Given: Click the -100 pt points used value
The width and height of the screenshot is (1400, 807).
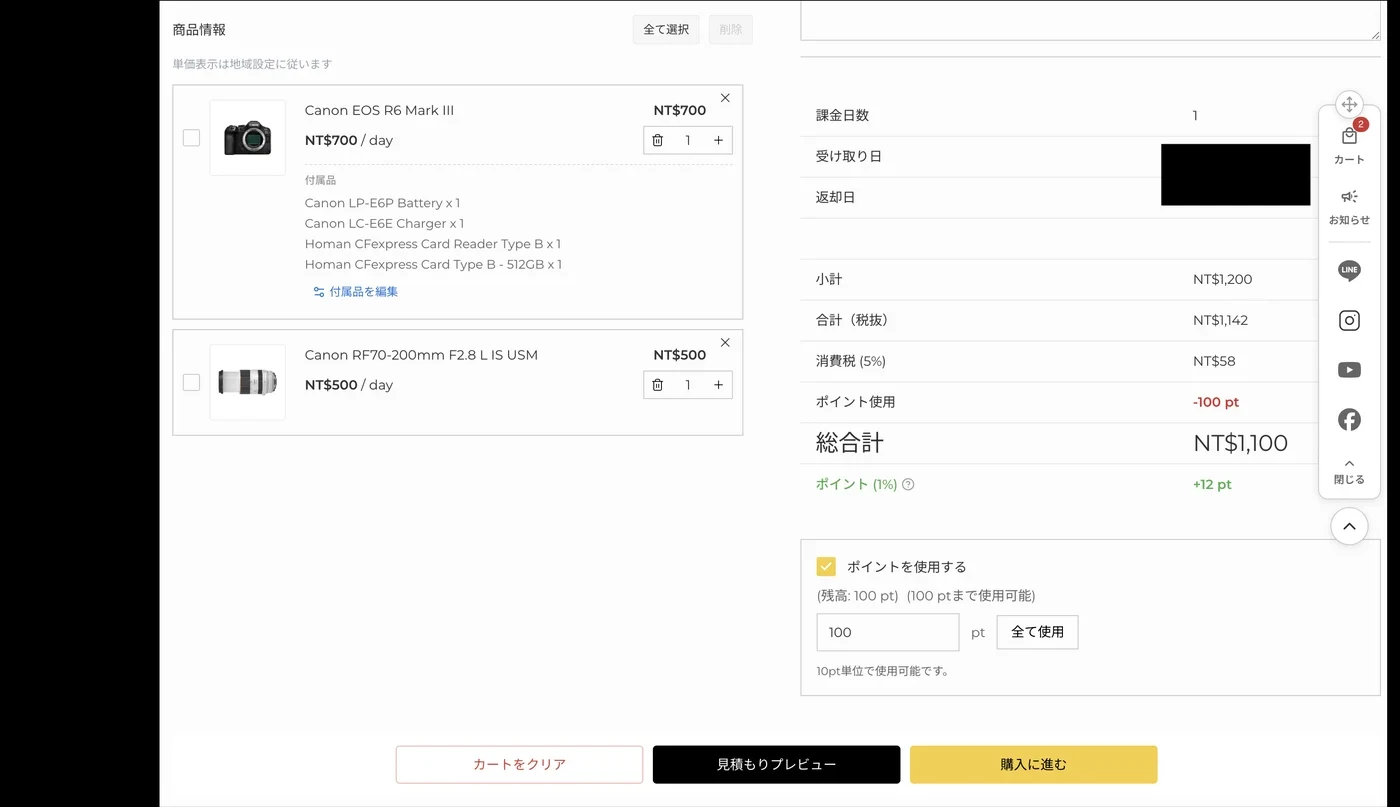Looking at the screenshot, I should (1216, 402).
